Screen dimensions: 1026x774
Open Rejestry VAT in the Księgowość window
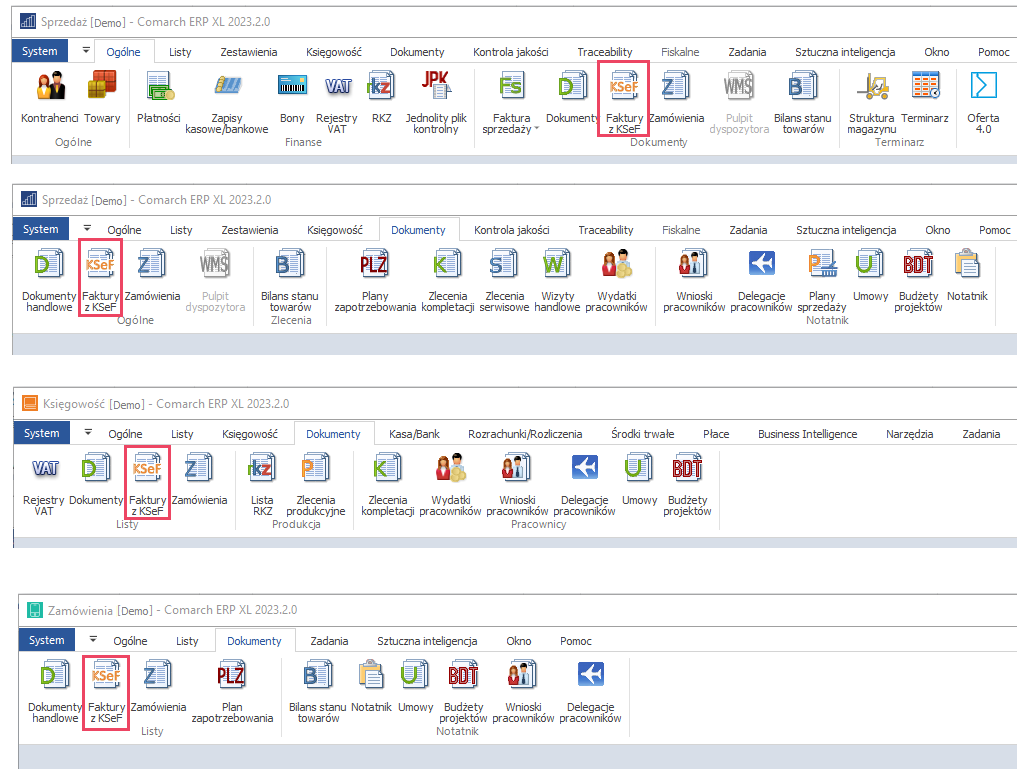point(44,485)
